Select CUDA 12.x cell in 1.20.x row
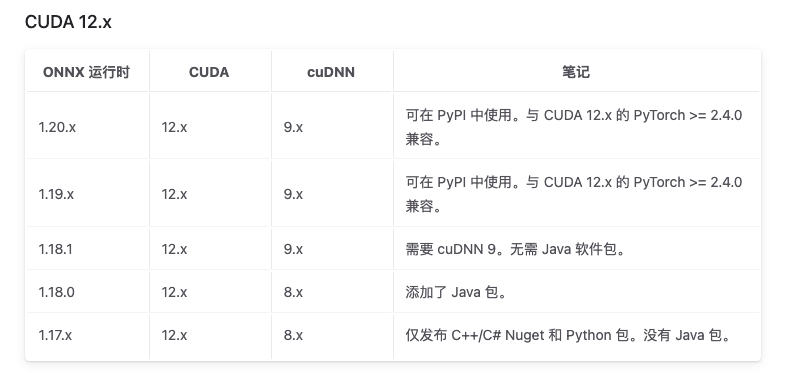 [174, 127]
